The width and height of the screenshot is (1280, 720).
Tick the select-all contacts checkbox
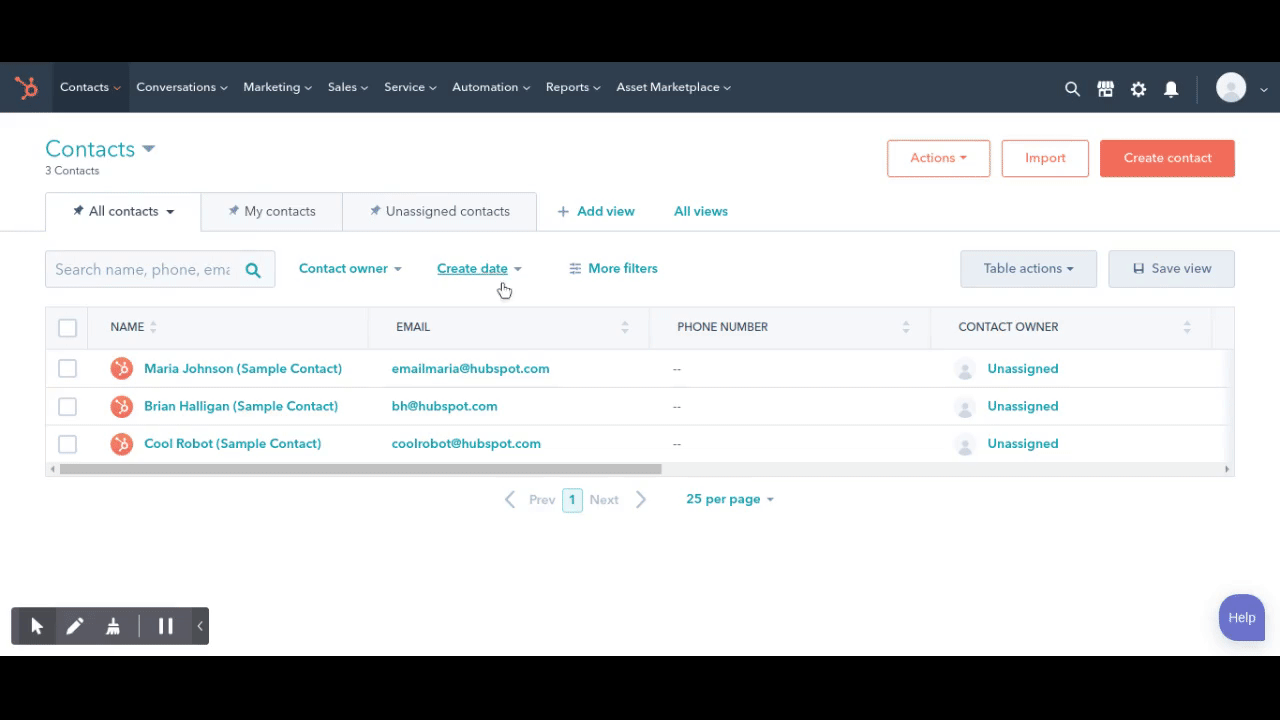[x=67, y=328]
